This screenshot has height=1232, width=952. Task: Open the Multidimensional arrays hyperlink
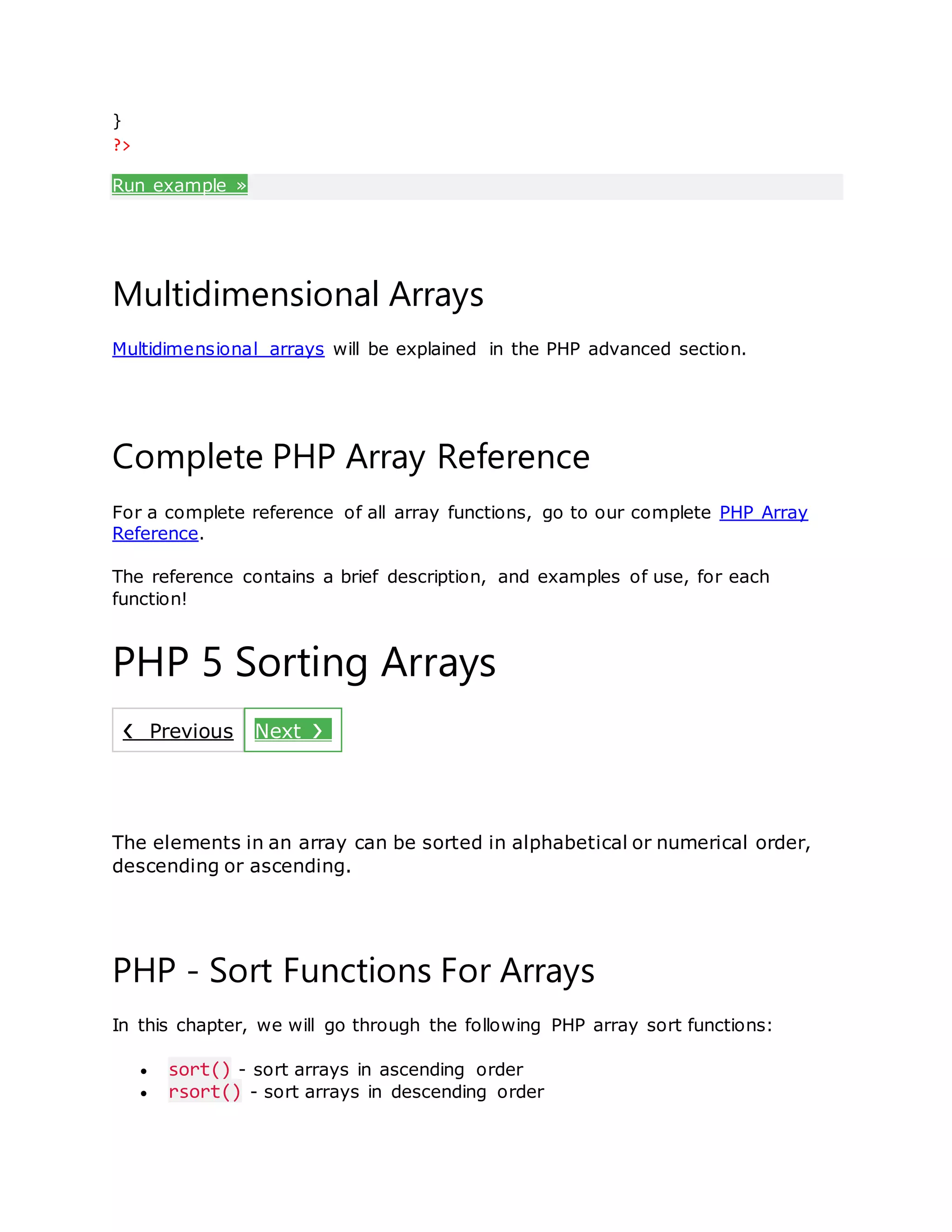218,349
